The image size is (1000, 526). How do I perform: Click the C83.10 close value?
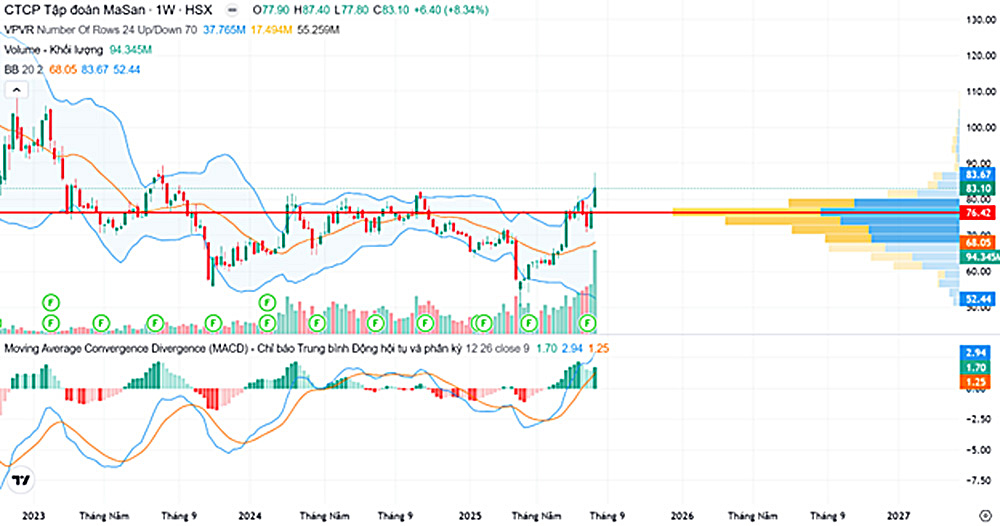[392, 10]
